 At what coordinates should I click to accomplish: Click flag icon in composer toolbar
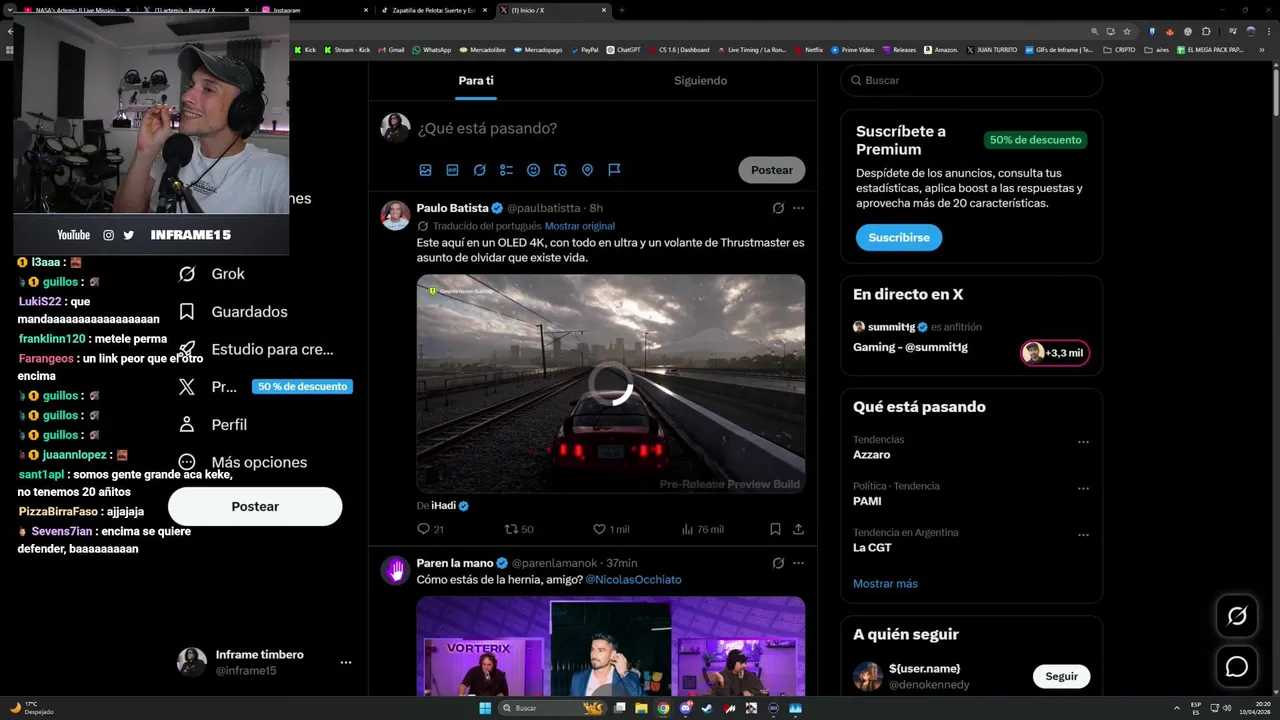click(614, 170)
